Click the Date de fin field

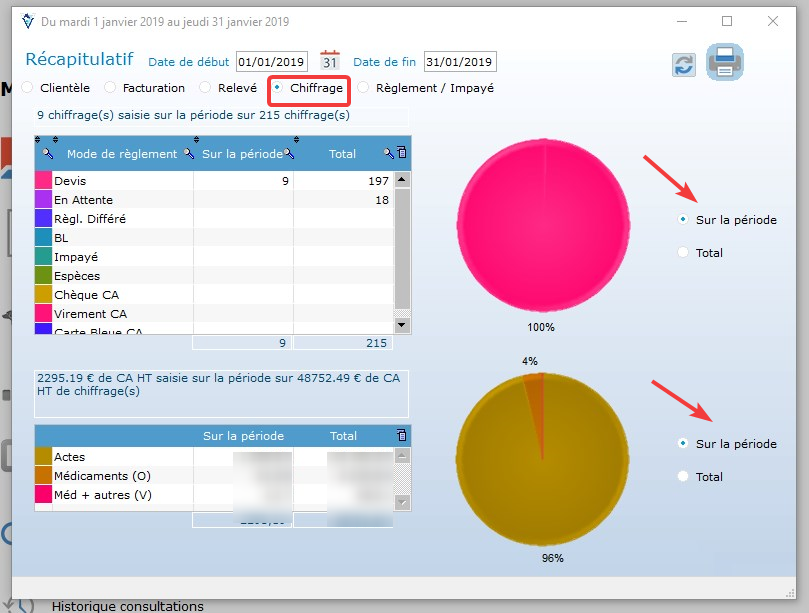[460, 61]
